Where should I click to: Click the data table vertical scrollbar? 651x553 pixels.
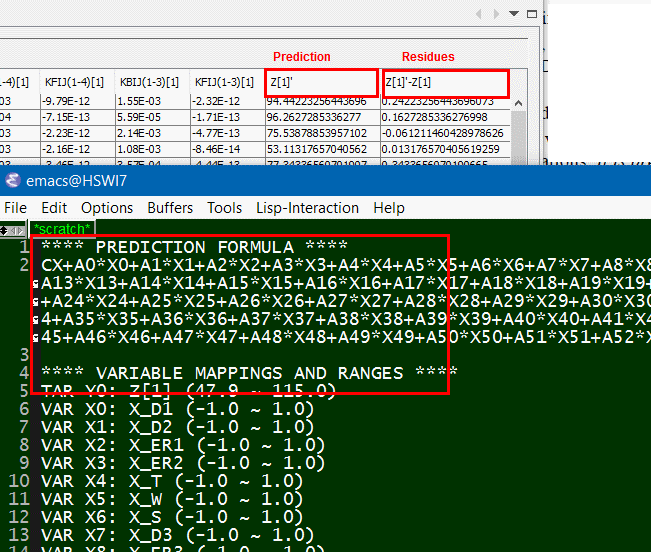click(519, 130)
